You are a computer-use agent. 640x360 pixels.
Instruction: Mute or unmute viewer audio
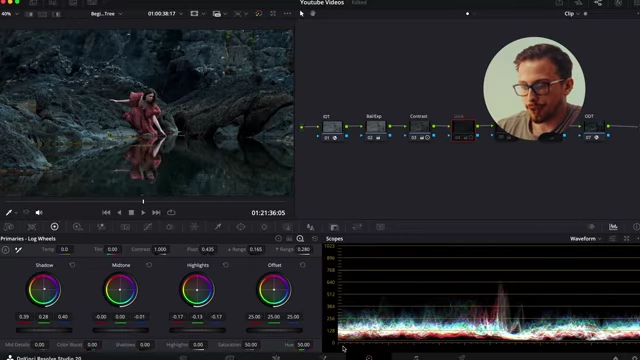pos(39,212)
